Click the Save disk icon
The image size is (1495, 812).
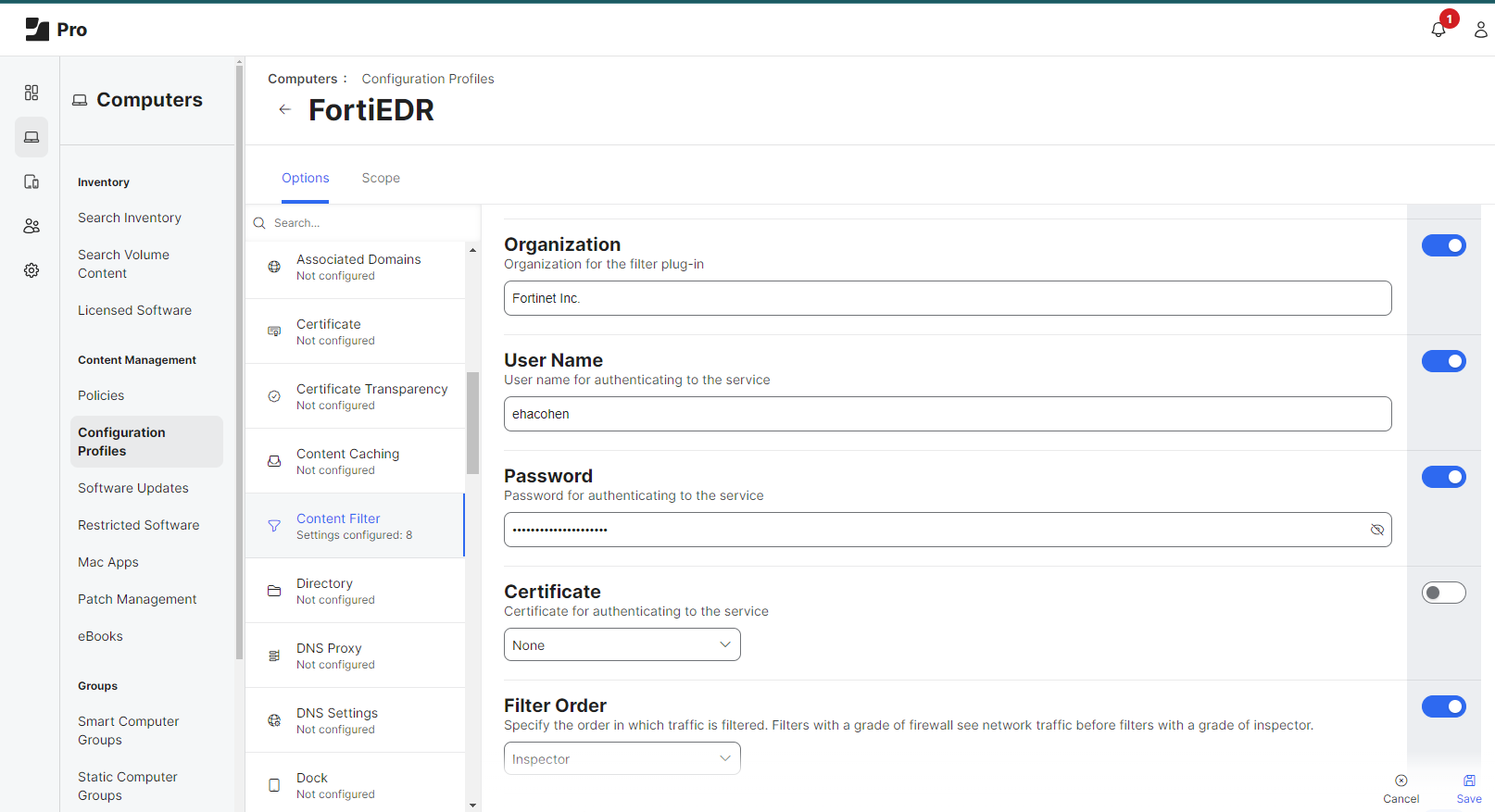pos(1469,781)
